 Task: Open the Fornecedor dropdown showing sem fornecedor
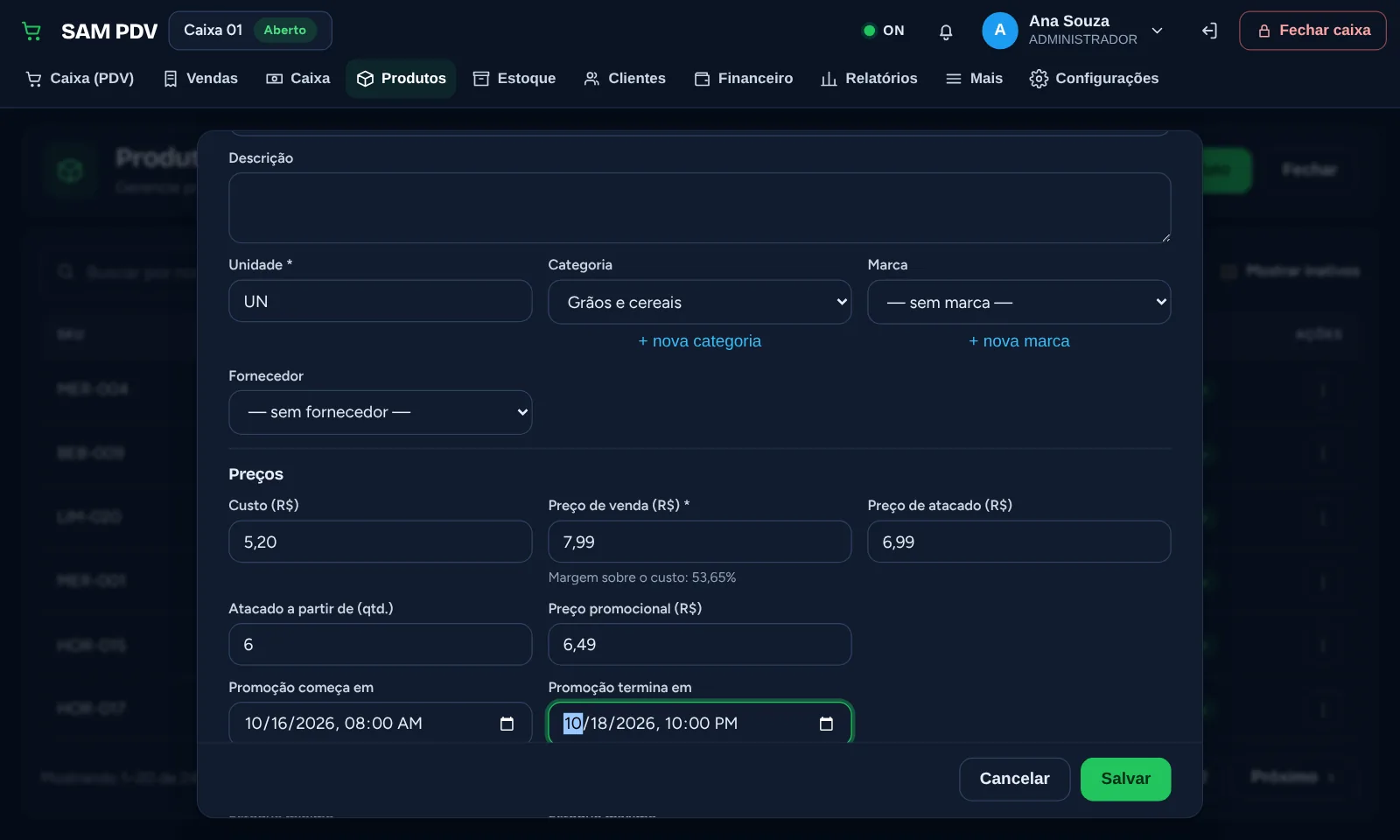380,412
